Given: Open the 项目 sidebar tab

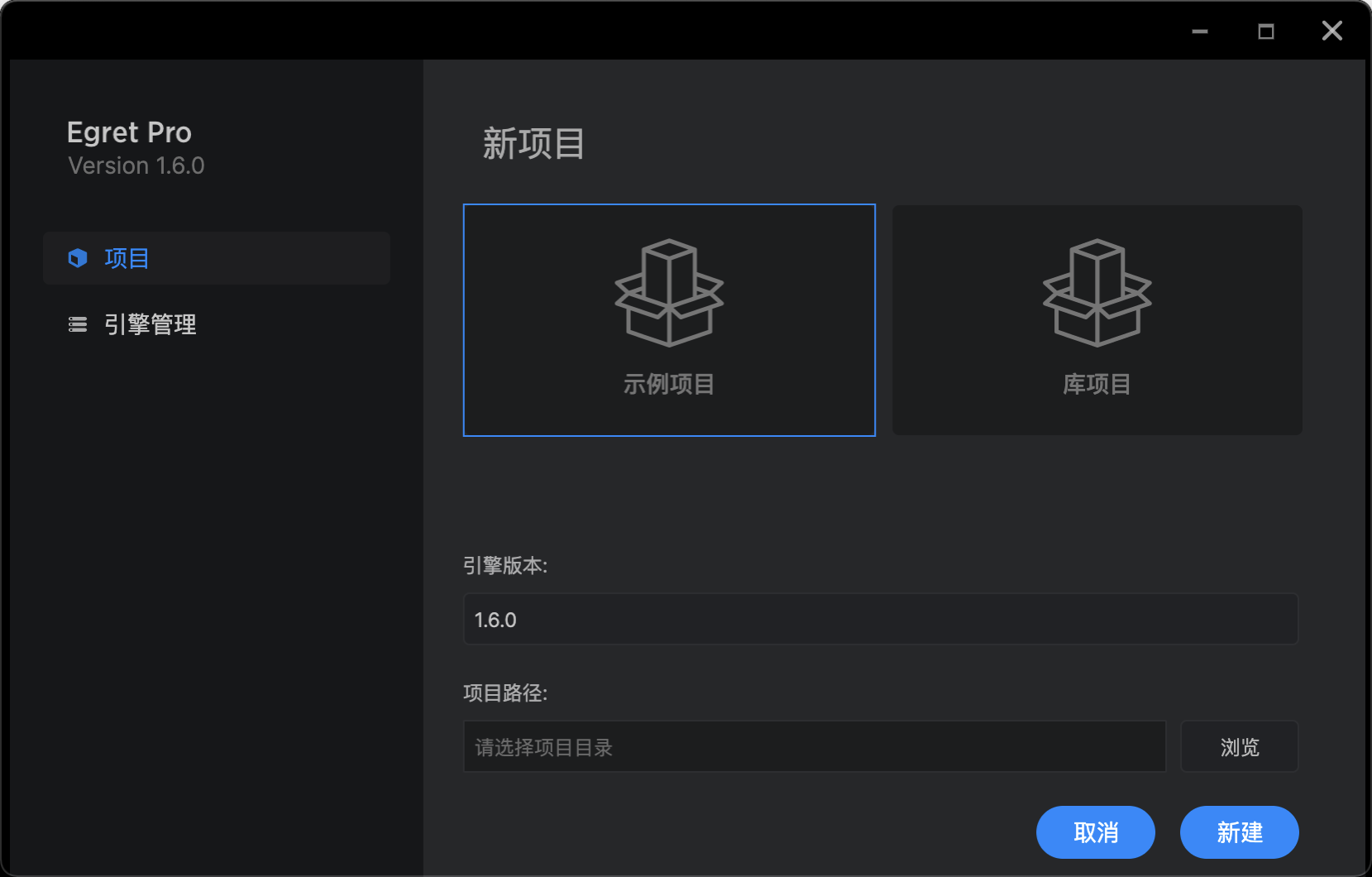Looking at the screenshot, I should pos(217,258).
